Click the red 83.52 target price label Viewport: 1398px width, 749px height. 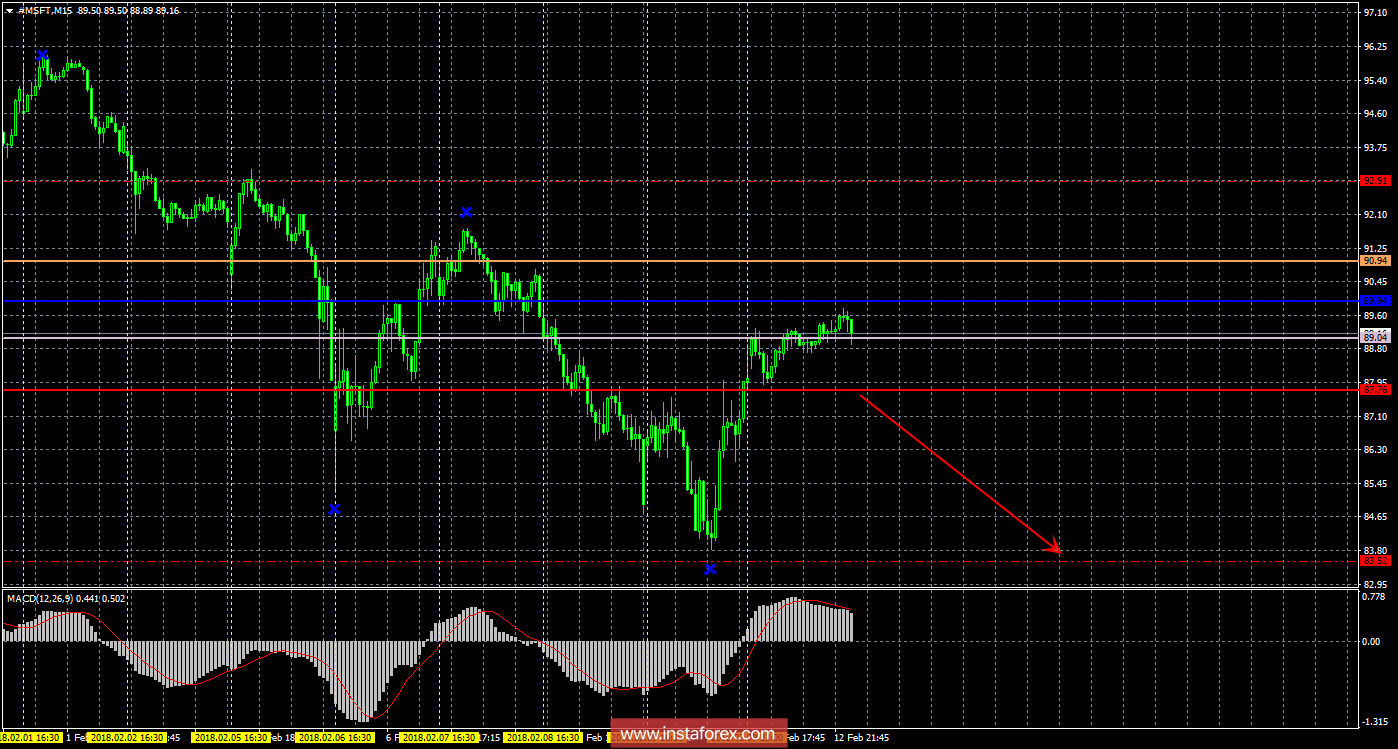pyautogui.click(x=1376, y=561)
